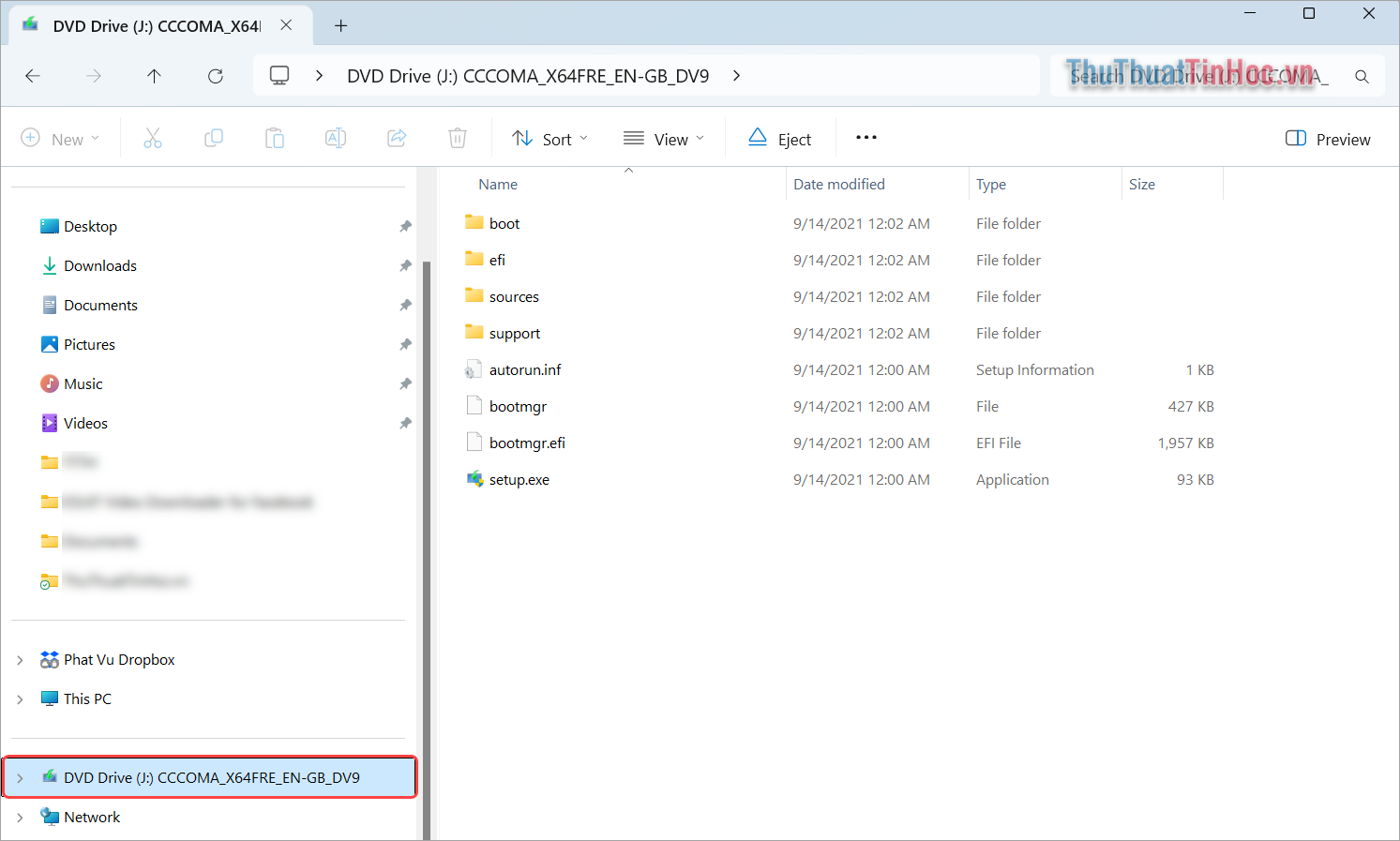Select the boot folder icon
The height and width of the screenshot is (841, 1400).
pos(474,223)
